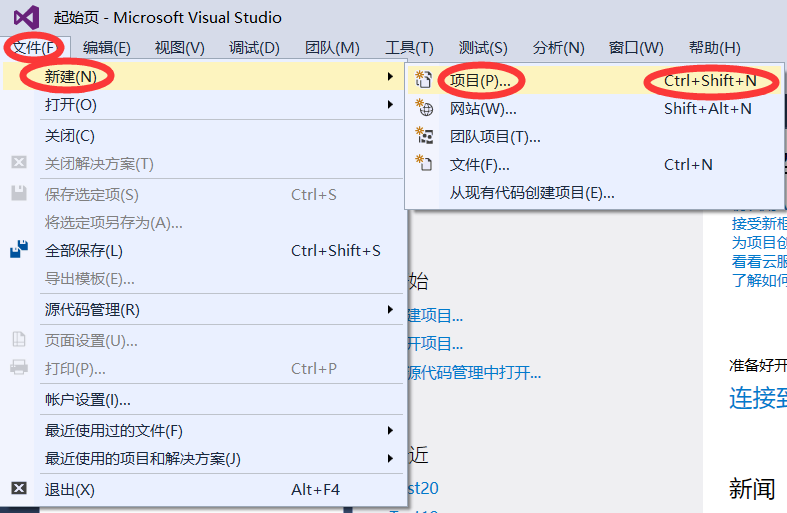The image size is (787, 513).
Task: Click the close-solution icon beside 关闭解决方案(T)
Action: [19, 162]
